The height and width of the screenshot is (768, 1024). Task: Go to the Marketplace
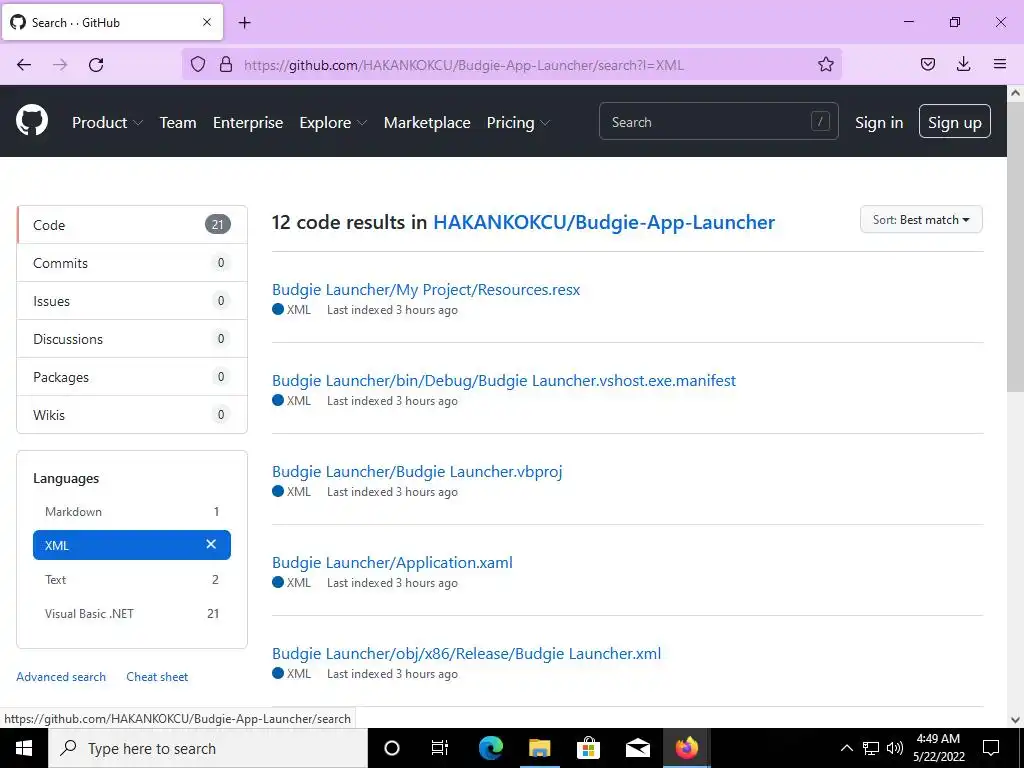426,123
